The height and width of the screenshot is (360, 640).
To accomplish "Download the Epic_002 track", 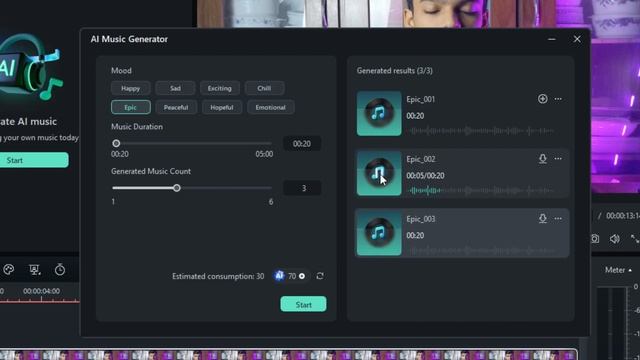I will pyautogui.click(x=542, y=159).
